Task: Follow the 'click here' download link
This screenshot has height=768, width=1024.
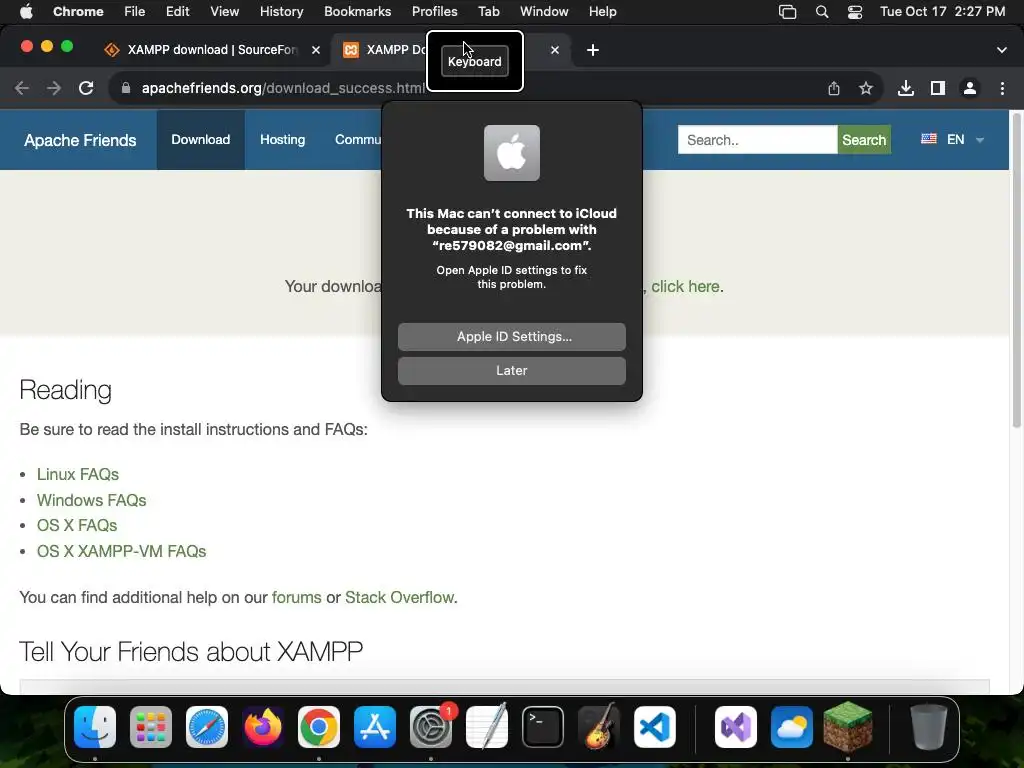Action: click(685, 287)
